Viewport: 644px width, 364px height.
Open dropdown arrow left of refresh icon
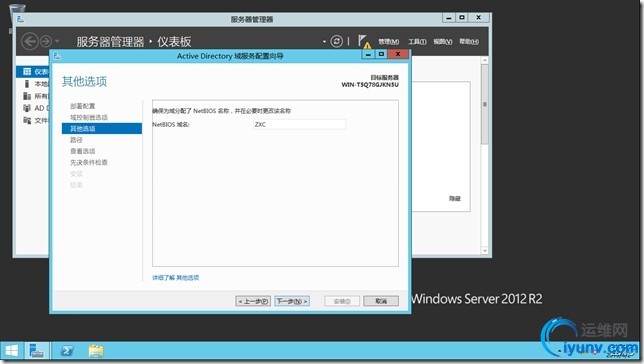pos(324,41)
